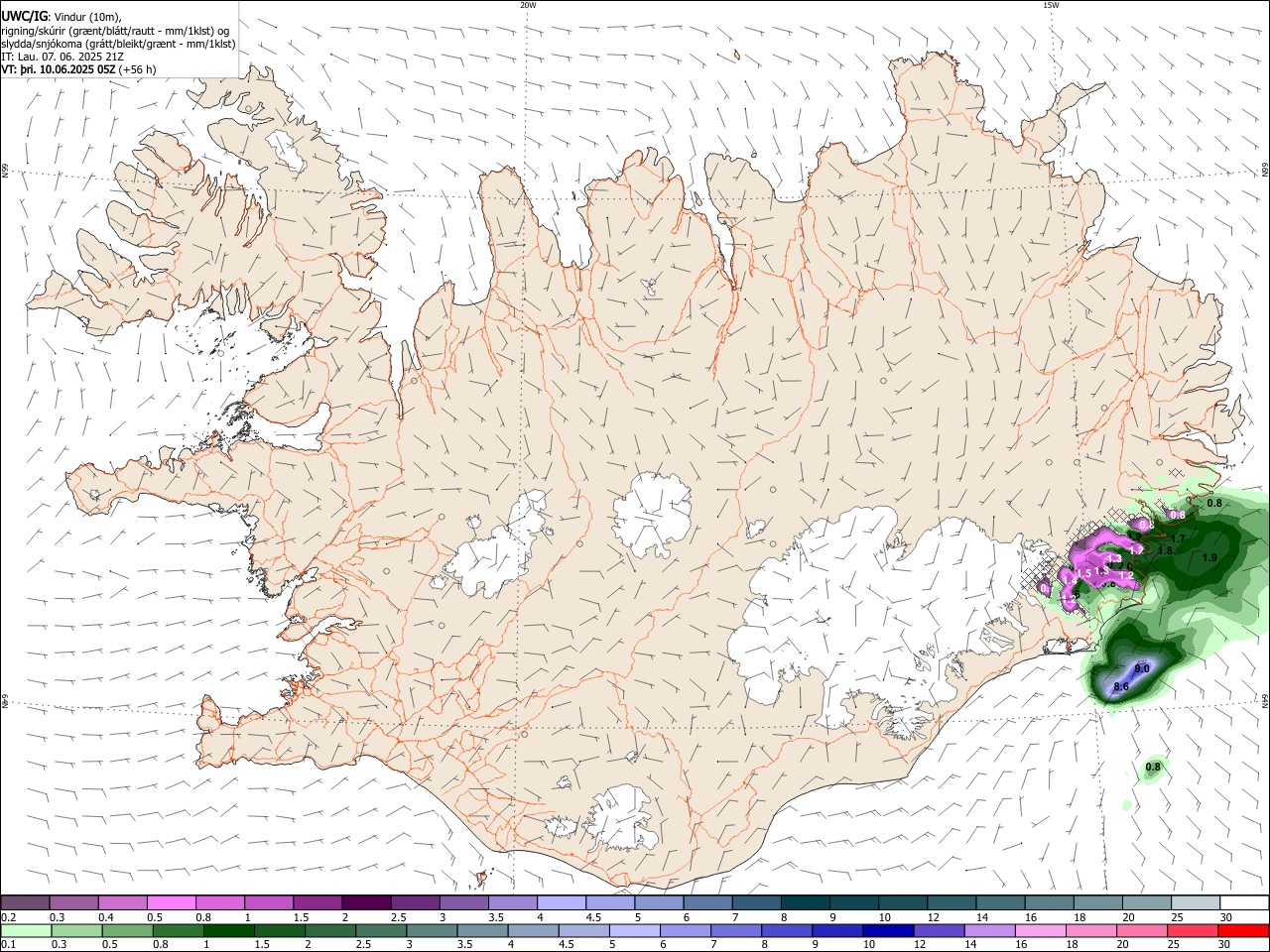Pick the crimson swatch at rain scale 25
This screenshot has width=1270, height=952.
click(1192, 931)
